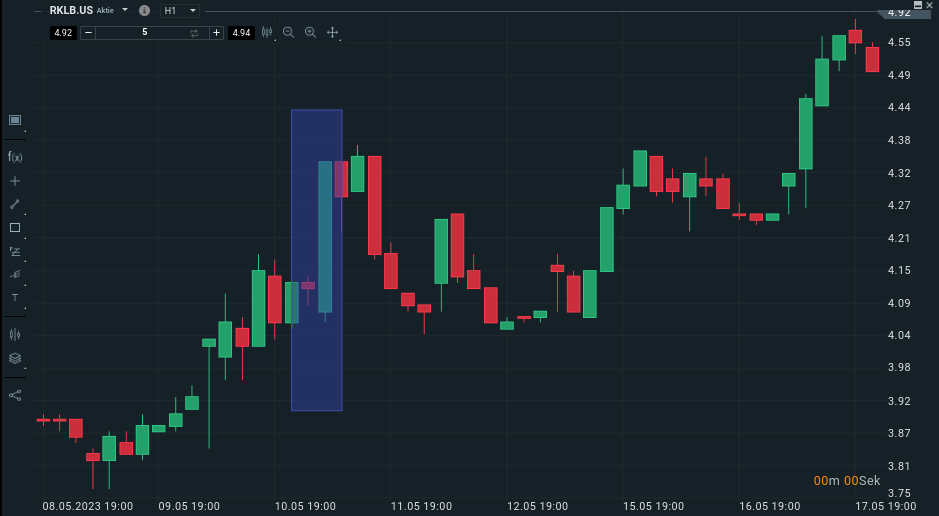Open the H1 timeframe dropdown

(x=180, y=11)
